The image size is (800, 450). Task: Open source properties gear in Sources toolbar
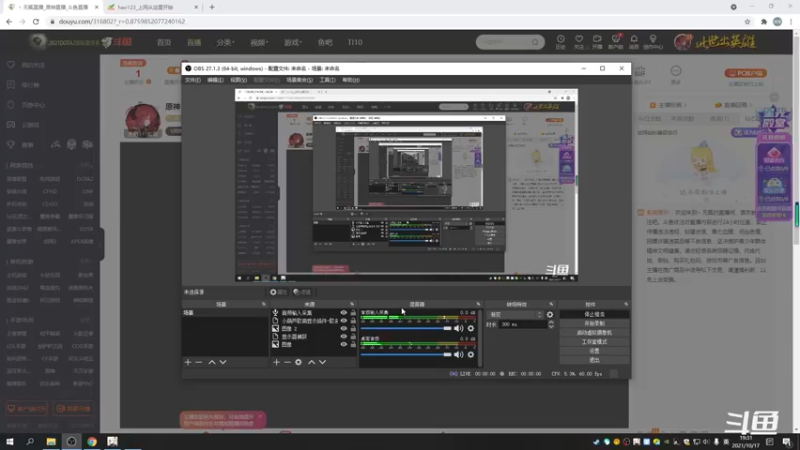tap(298, 362)
